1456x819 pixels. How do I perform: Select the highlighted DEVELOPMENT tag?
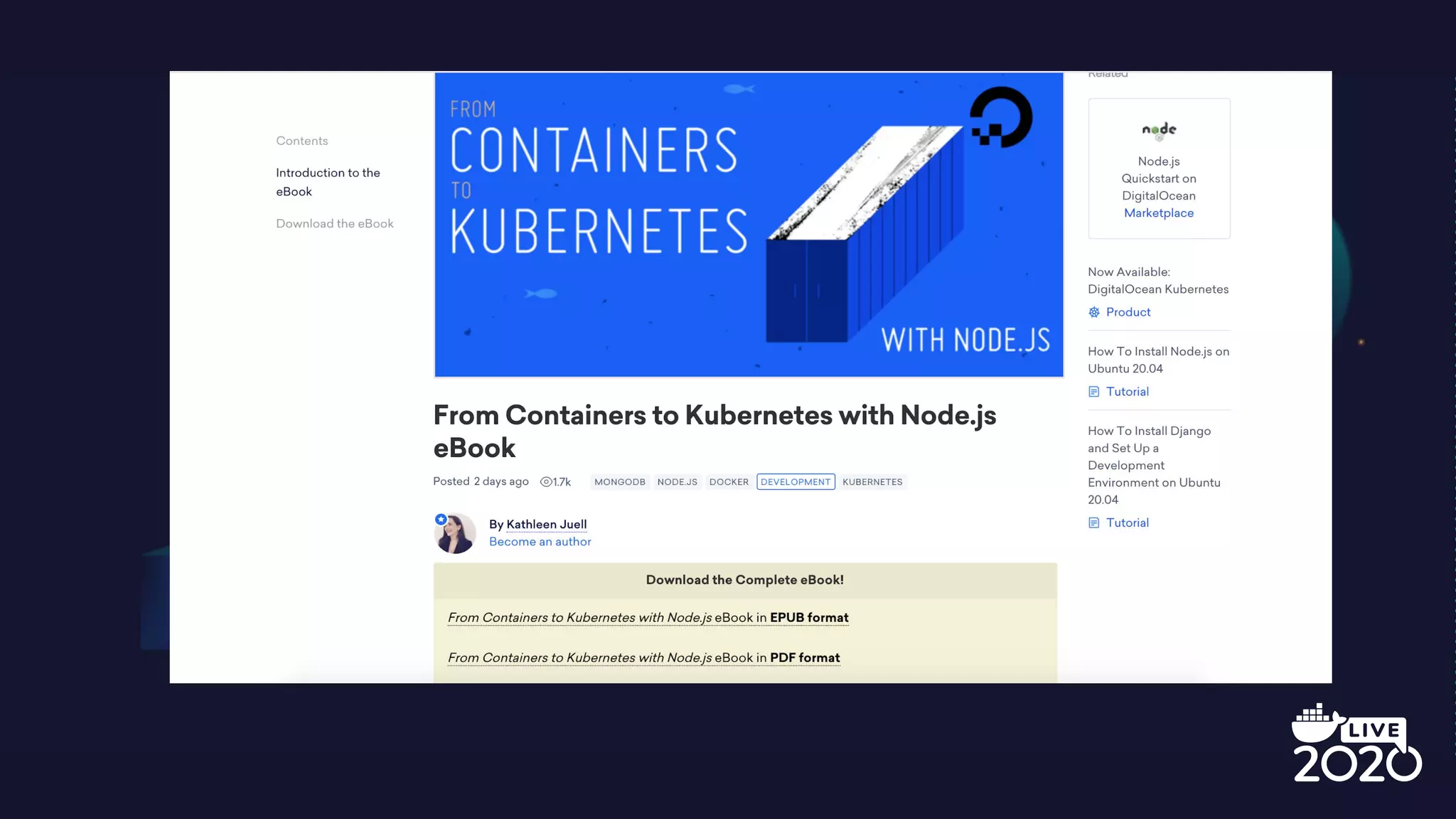pyautogui.click(x=796, y=482)
